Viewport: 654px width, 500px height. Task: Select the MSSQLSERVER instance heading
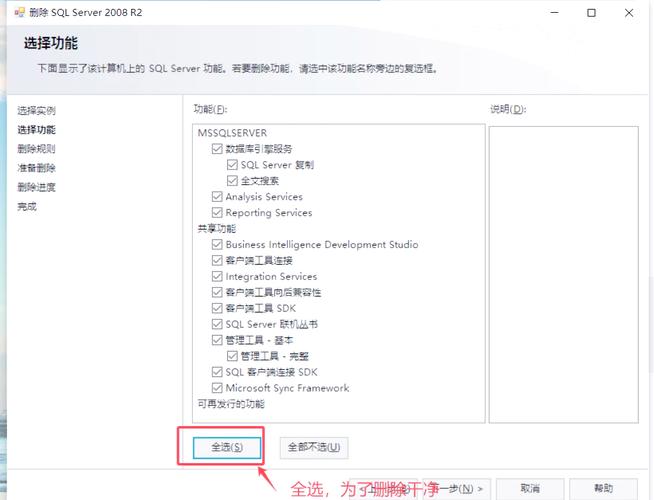(x=232, y=133)
